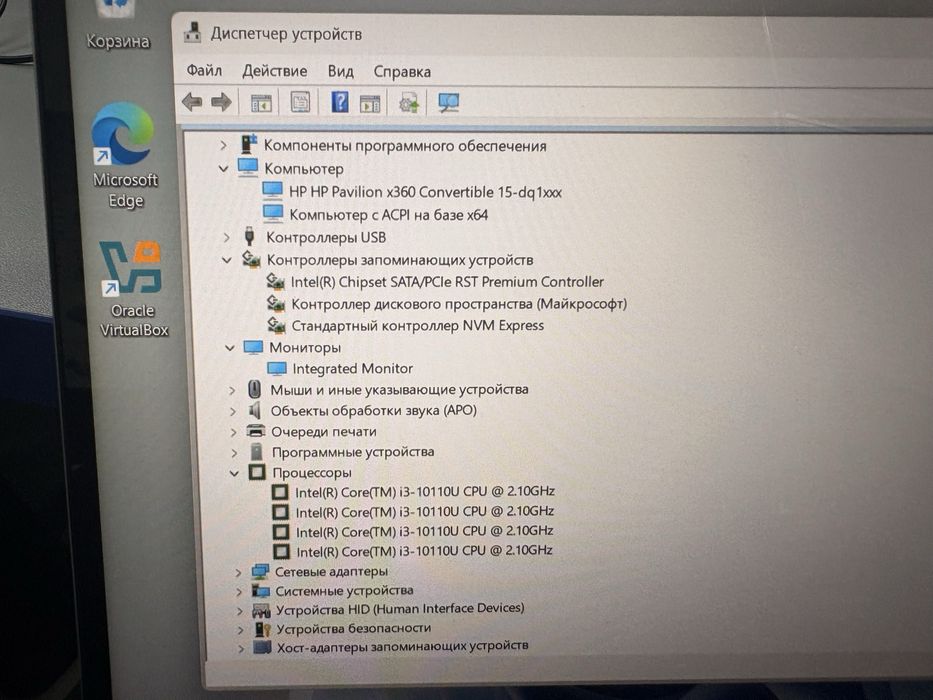Click the speaker icon beside Объекты обработки звука

point(255,411)
